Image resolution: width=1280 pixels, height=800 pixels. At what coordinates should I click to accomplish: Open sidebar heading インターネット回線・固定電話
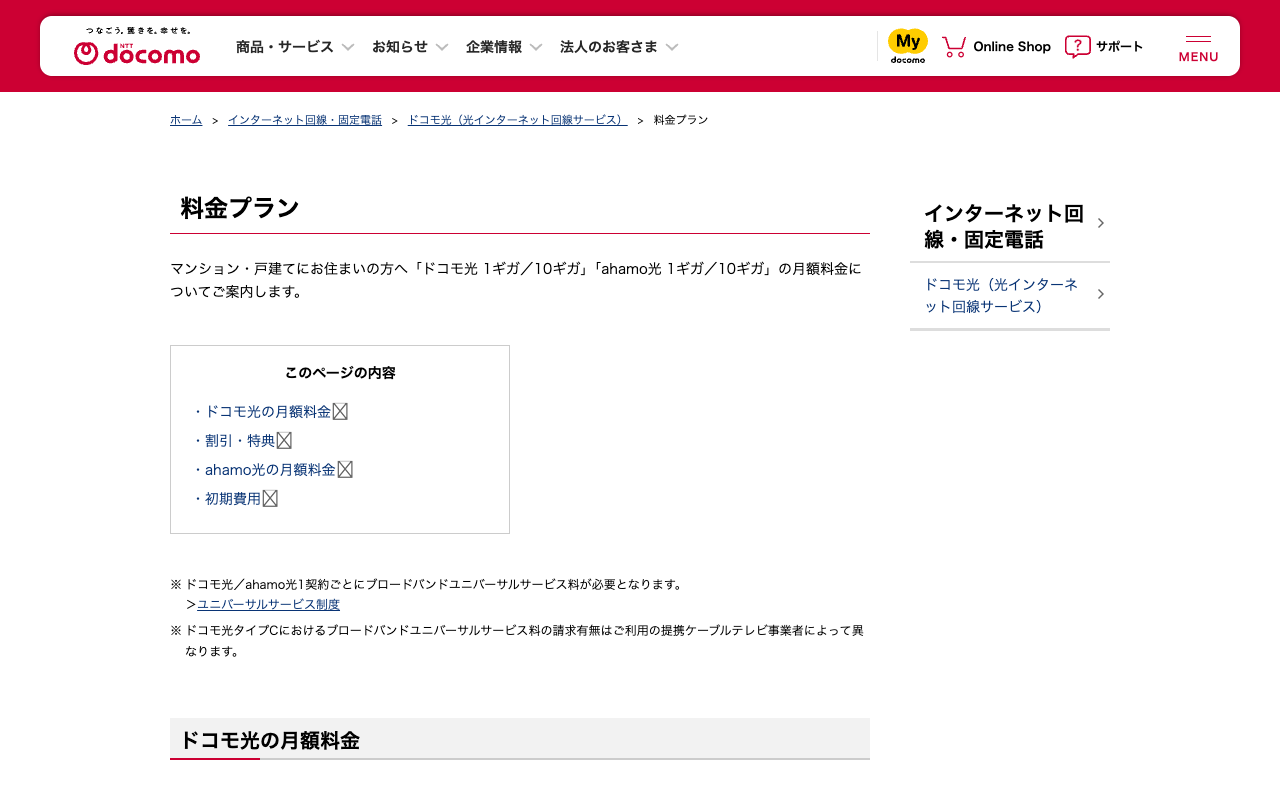click(1004, 226)
